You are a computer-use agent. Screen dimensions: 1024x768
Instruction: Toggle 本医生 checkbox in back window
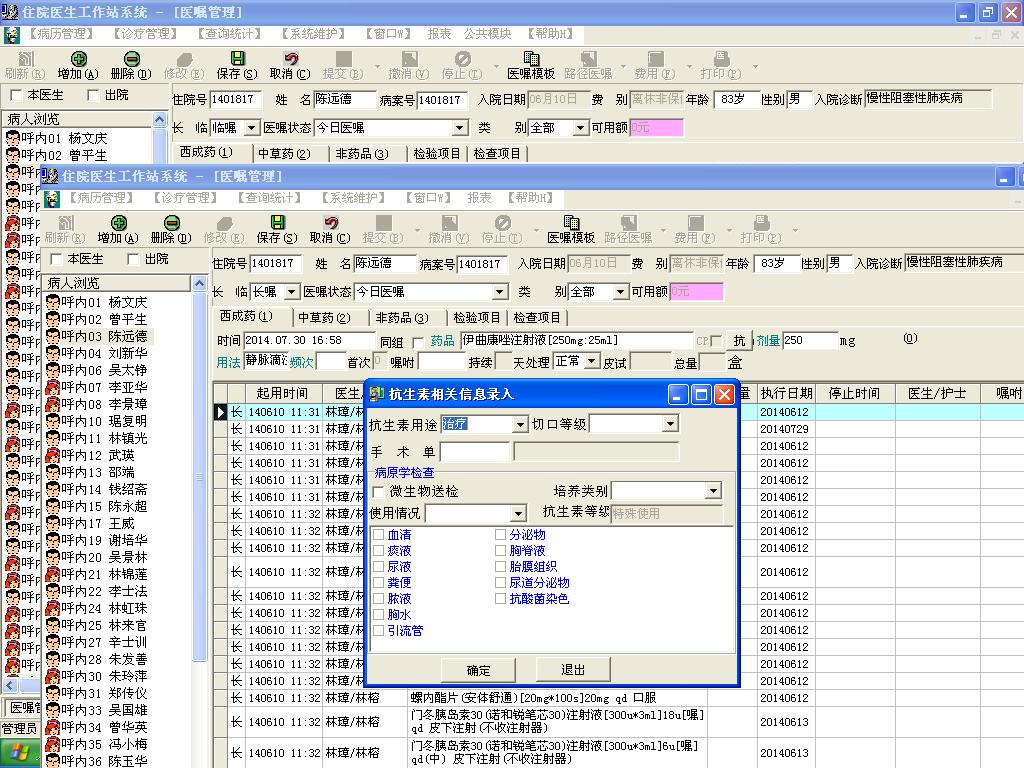tap(16, 95)
